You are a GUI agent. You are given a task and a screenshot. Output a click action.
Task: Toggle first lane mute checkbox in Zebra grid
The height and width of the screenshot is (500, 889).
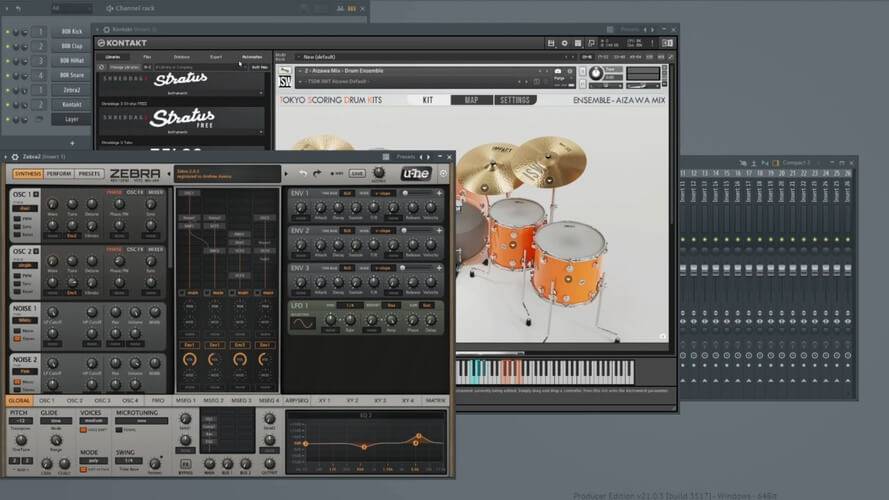tap(182, 293)
